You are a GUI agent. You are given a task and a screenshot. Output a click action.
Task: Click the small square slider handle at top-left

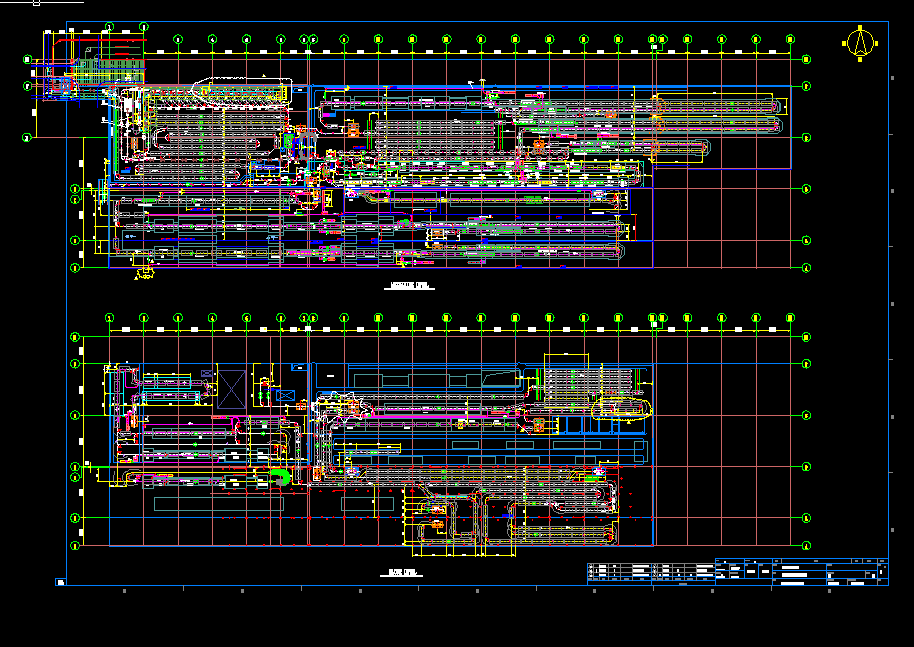click(37, 3)
